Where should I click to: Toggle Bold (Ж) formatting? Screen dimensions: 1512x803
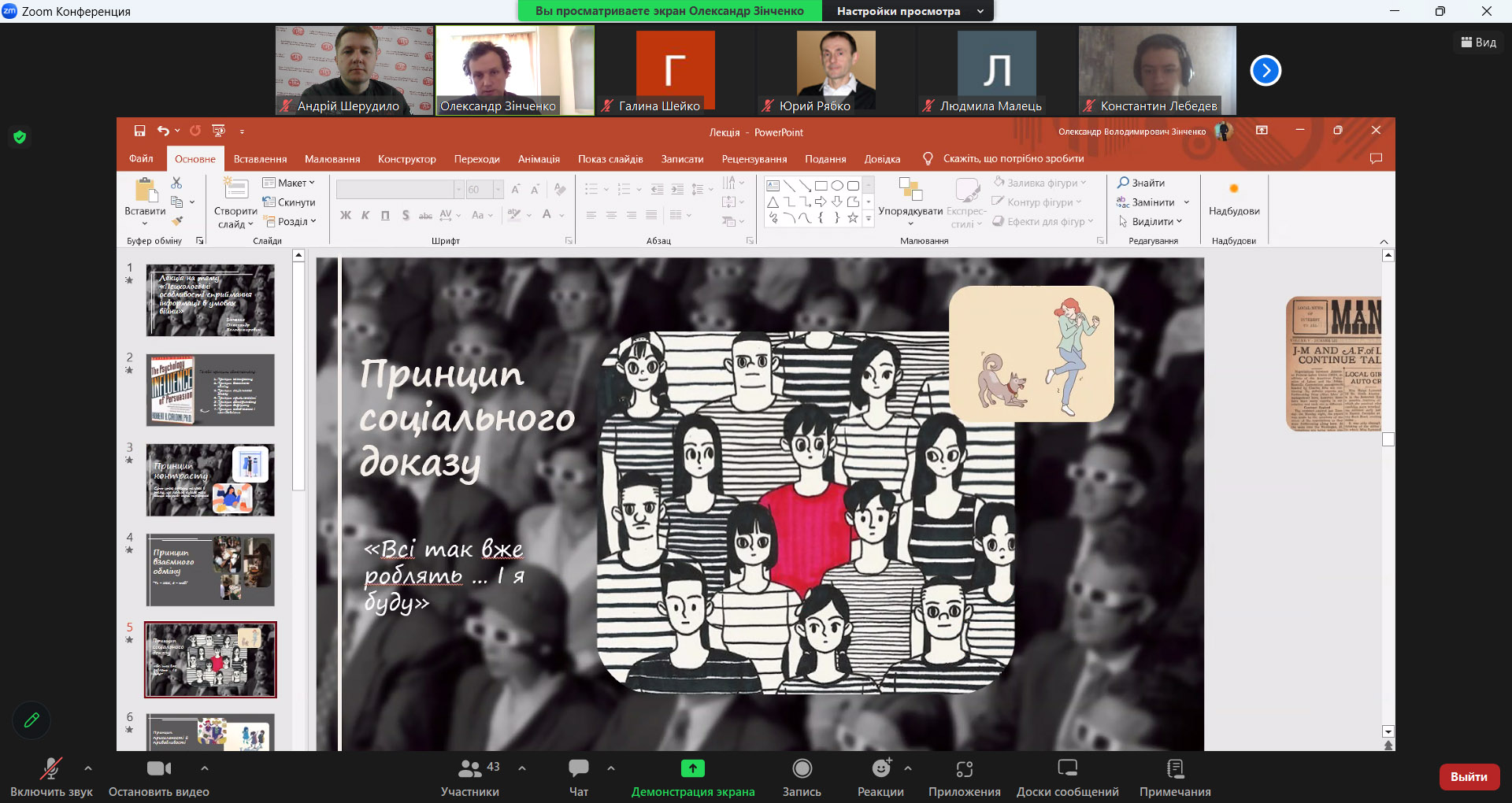[x=346, y=215]
